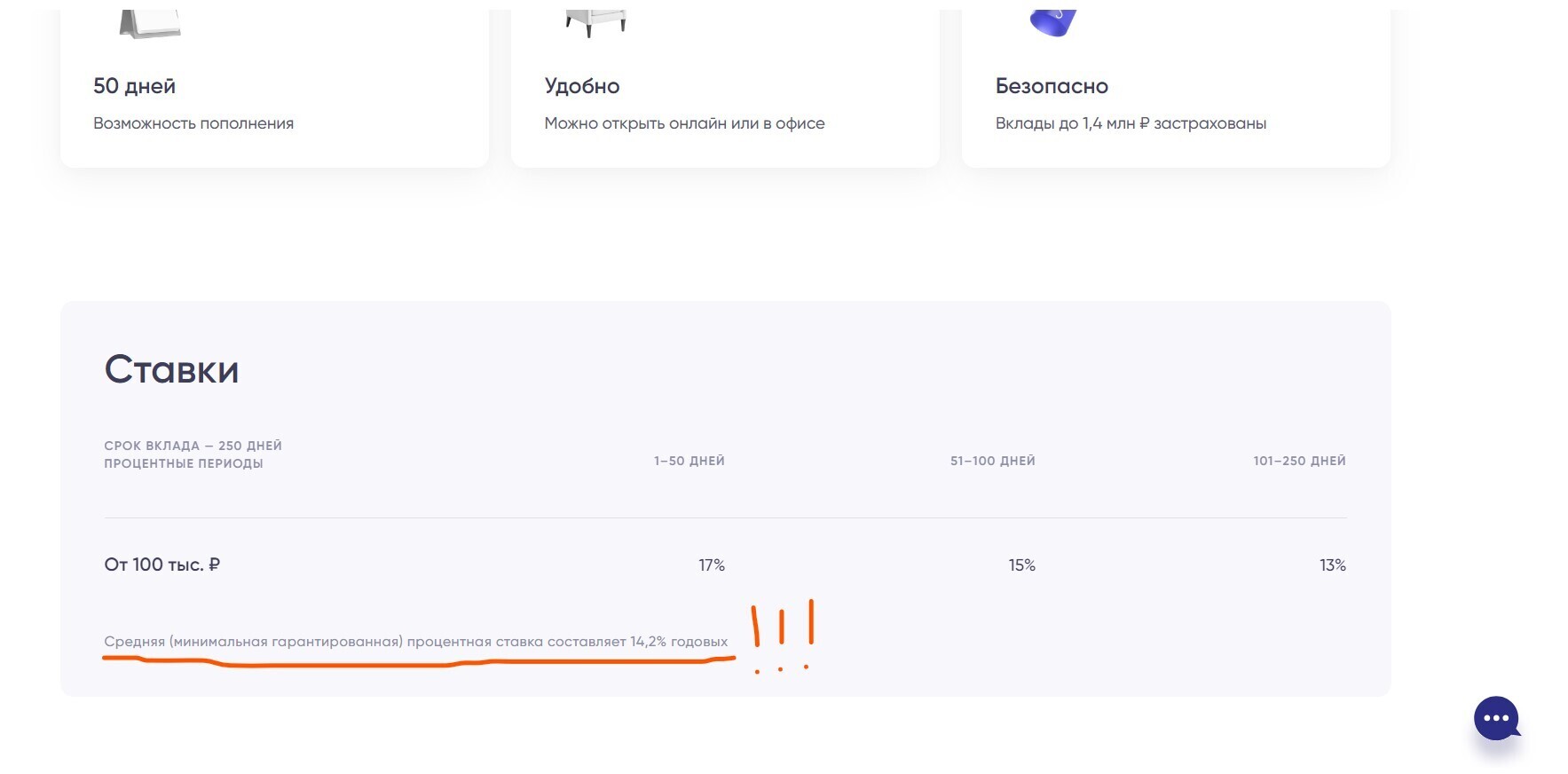Click the underlined 14,2% годовых footnote
The height and width of the screenshot is (774, 1568).
pos(415,642)
